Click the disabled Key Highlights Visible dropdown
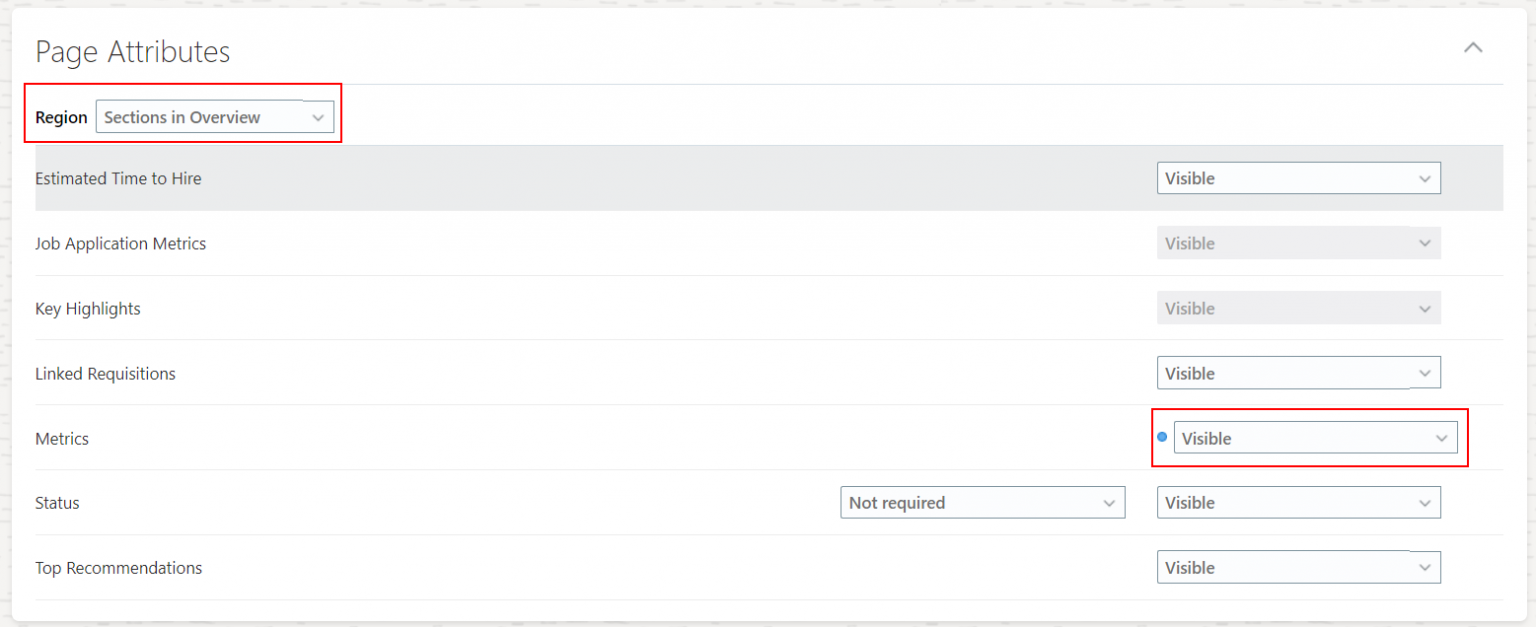 tap(1299, 308)
